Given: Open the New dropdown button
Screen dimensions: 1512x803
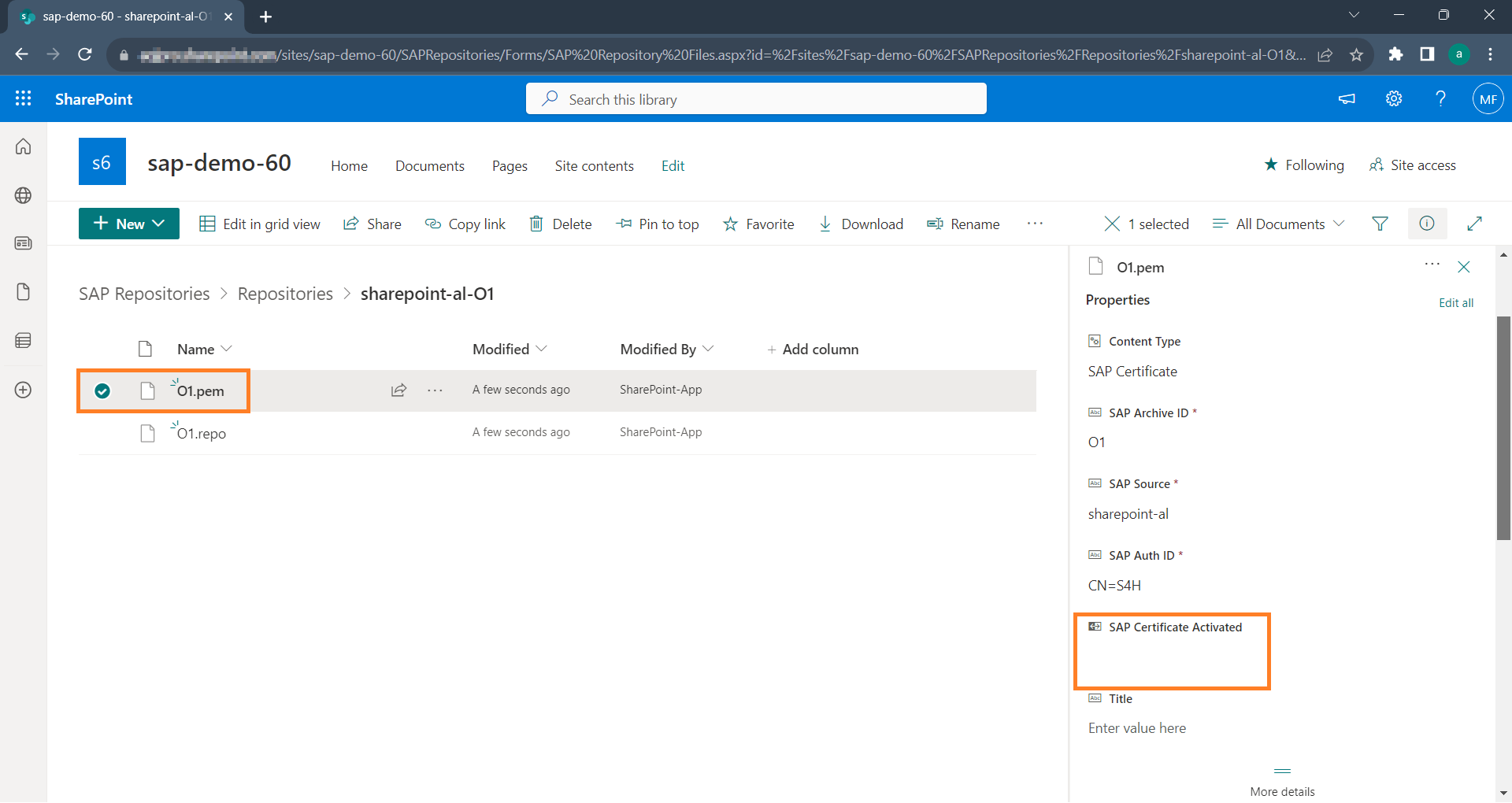Looking at the screenshot, I should (129, 224).
